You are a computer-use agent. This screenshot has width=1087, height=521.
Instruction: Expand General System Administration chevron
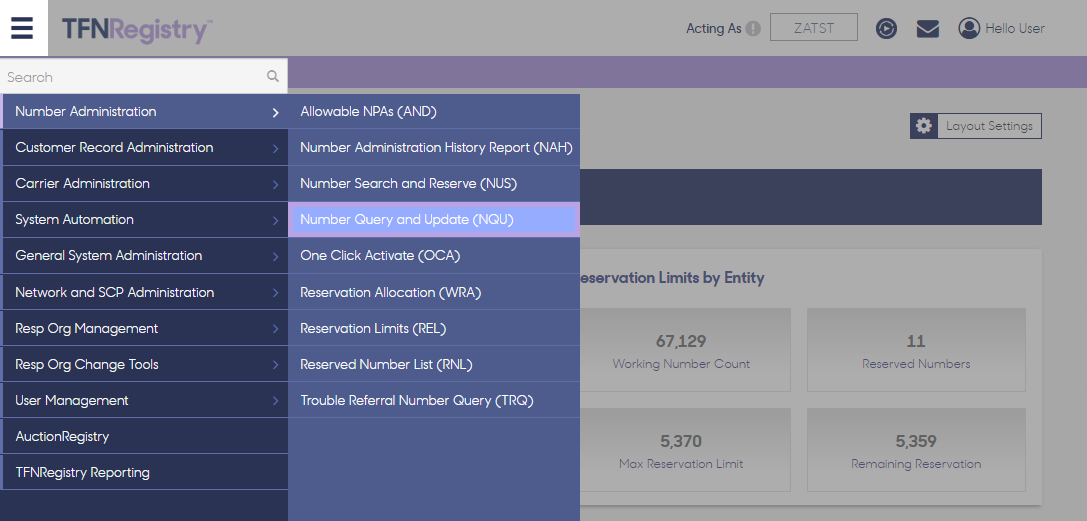click(275, 256)
